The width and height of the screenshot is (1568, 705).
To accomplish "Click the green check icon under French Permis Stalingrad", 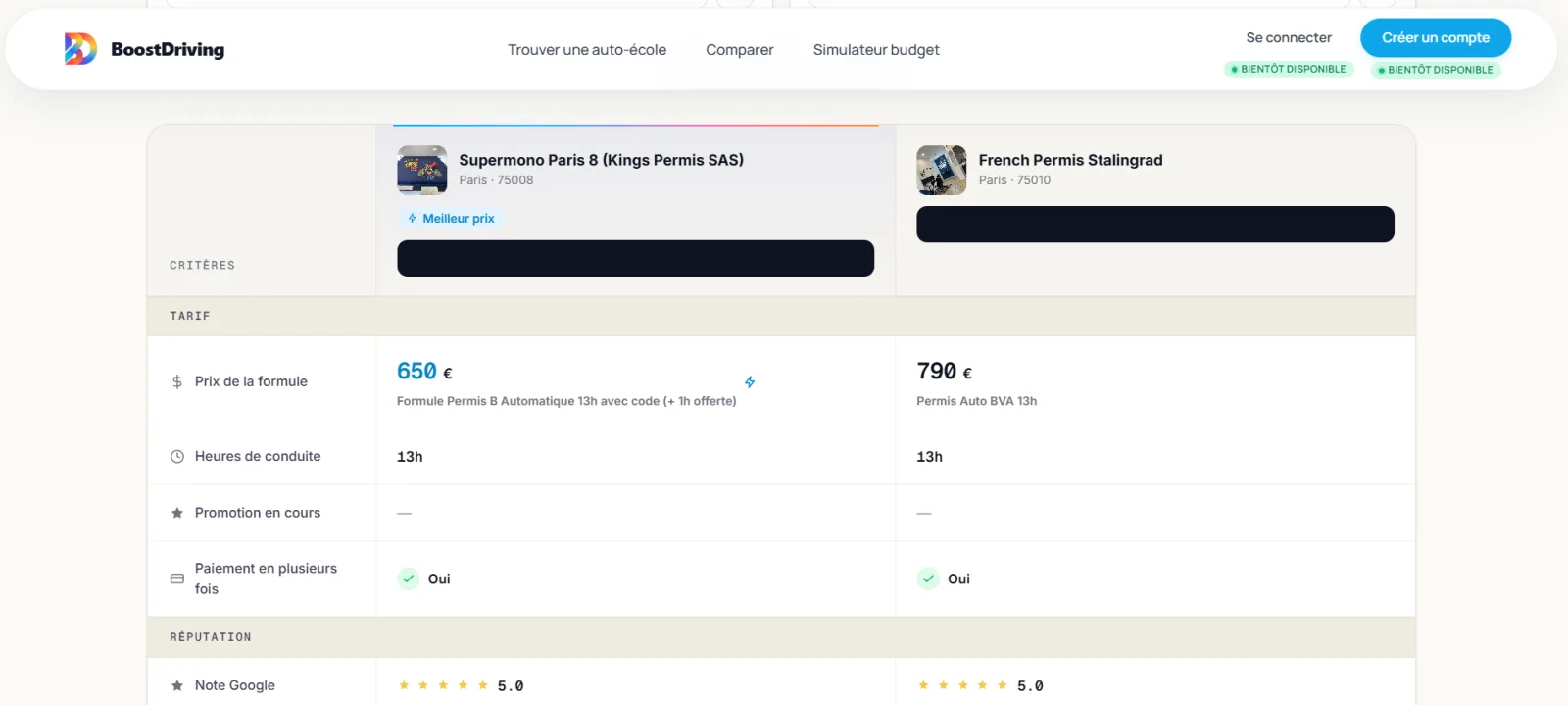I will point(928,579).
